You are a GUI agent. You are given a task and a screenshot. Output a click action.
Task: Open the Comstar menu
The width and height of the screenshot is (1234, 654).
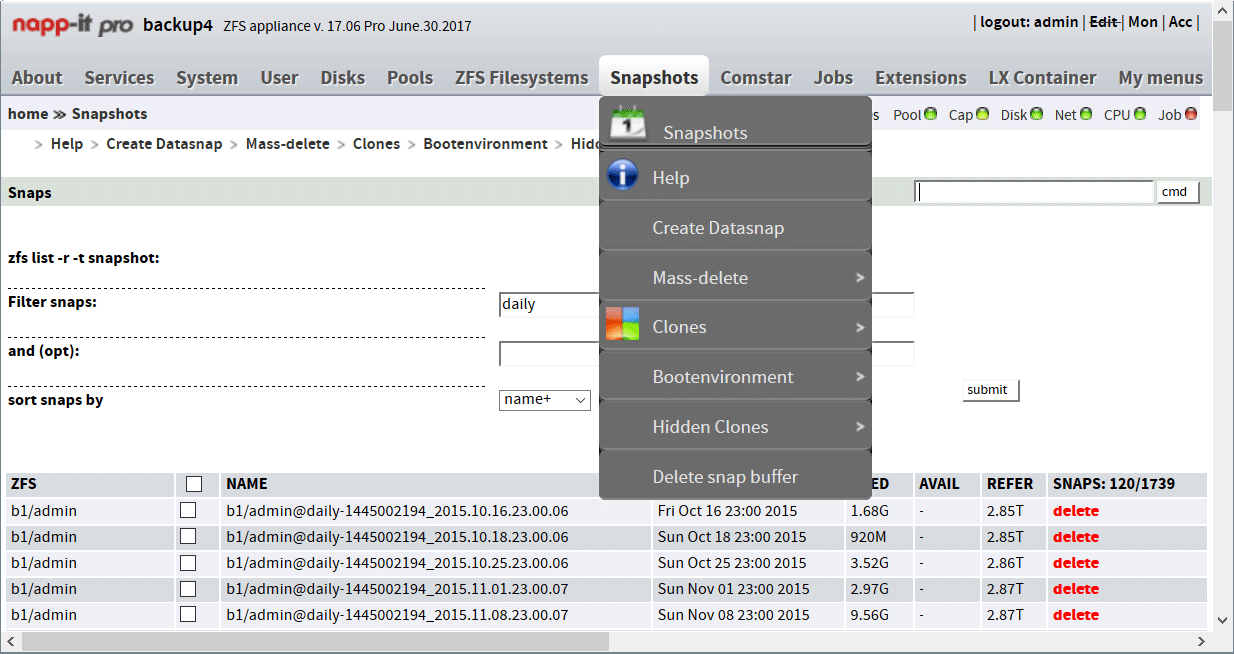point(756,78)
